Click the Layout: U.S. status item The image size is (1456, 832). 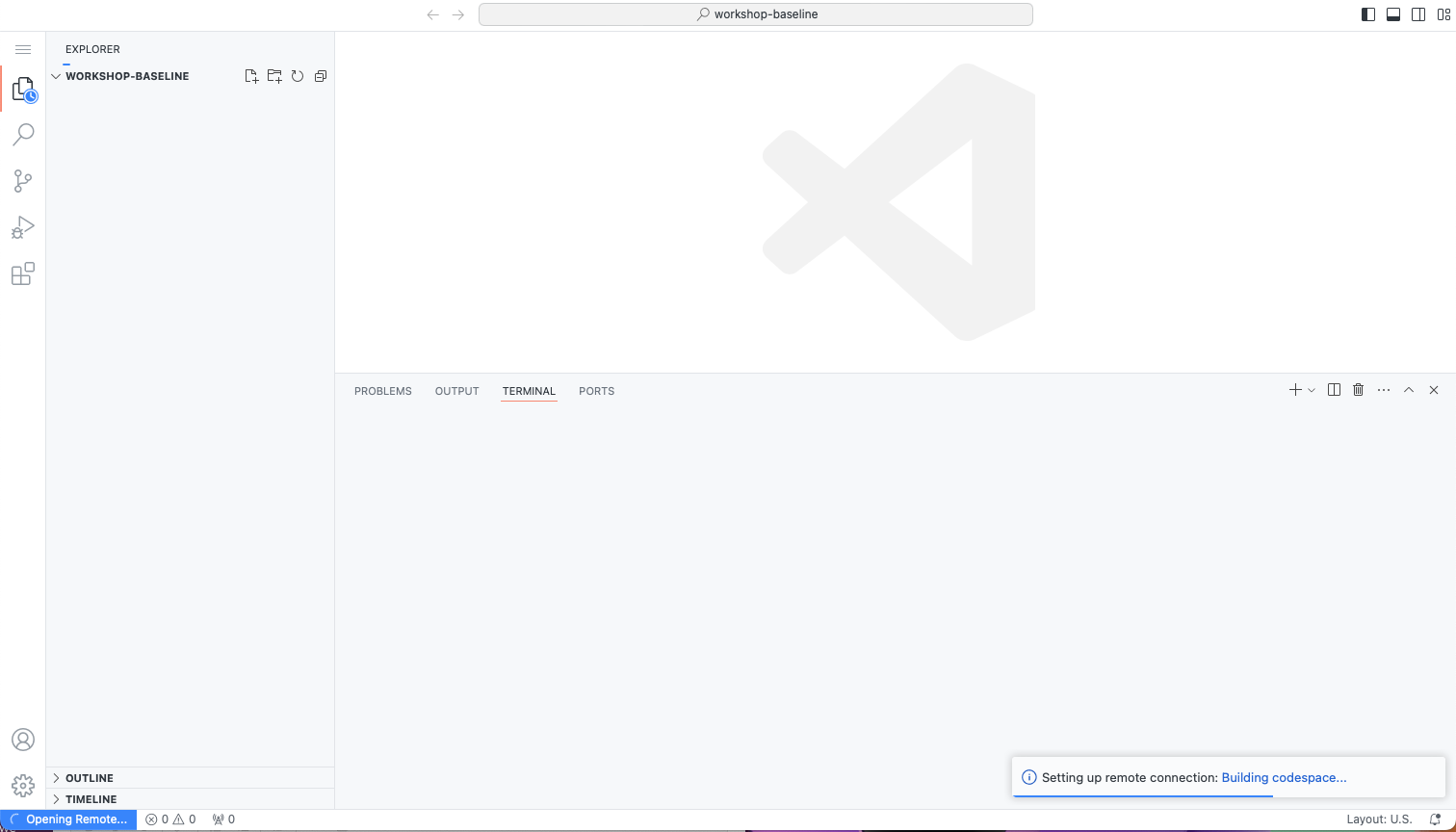tap(1379, 819)
